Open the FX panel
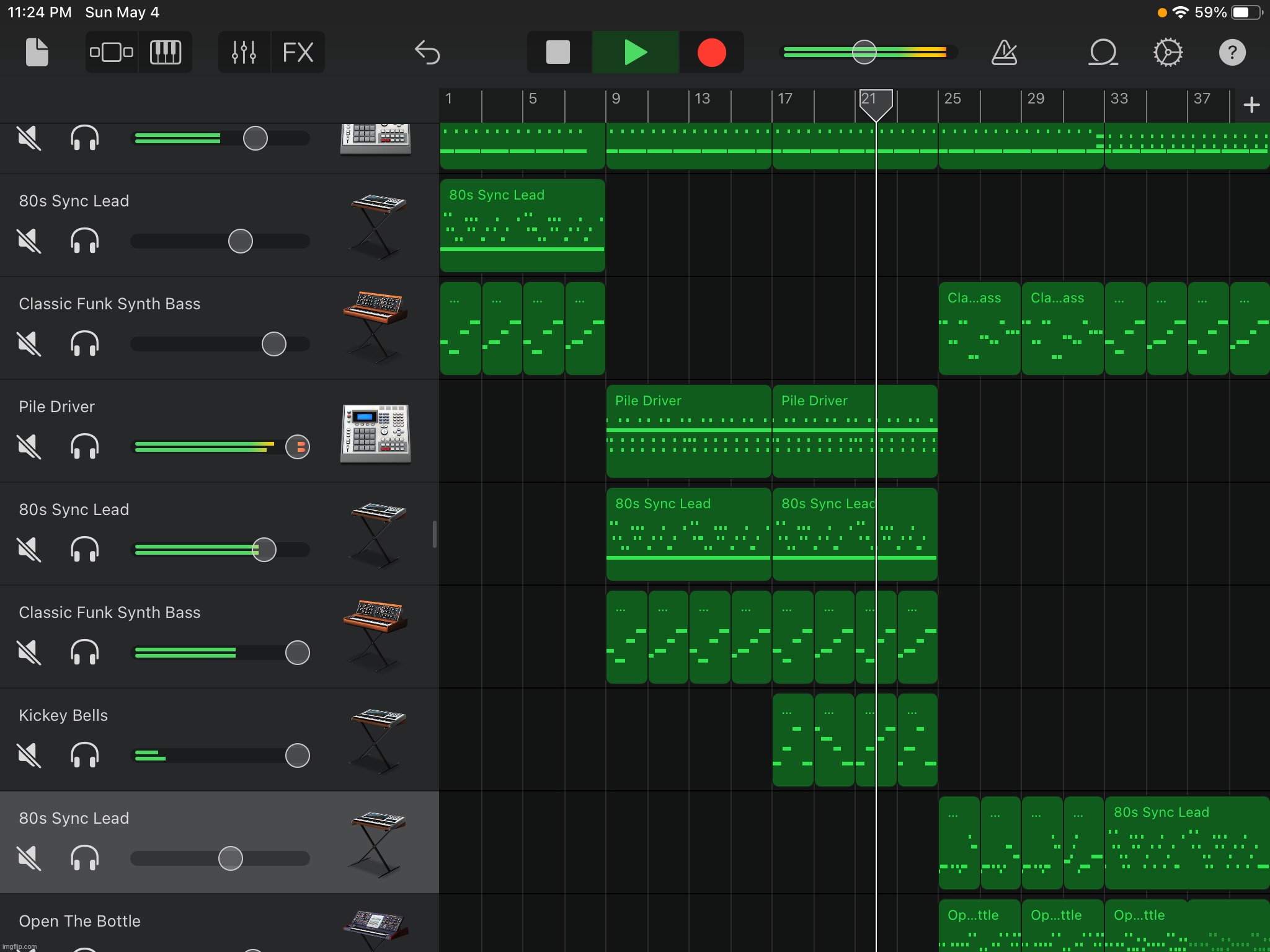Screen dimensions: 1270x952 298,52
